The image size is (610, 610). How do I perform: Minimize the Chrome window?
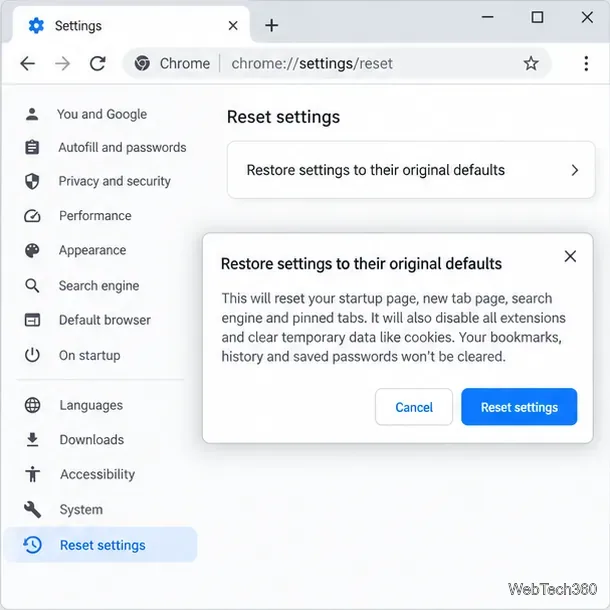tap(487, 17)
